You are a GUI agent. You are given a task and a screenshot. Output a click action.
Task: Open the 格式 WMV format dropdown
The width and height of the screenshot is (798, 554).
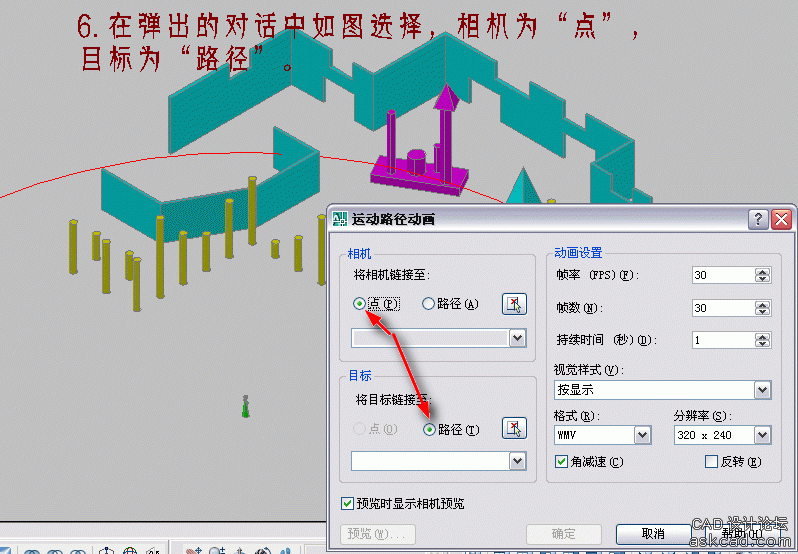click(642, 435)
